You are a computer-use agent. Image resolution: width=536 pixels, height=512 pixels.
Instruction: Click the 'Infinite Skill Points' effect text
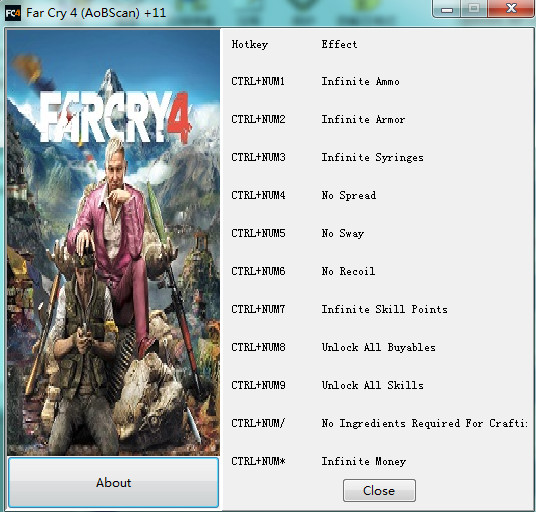[x=384, y=309]
